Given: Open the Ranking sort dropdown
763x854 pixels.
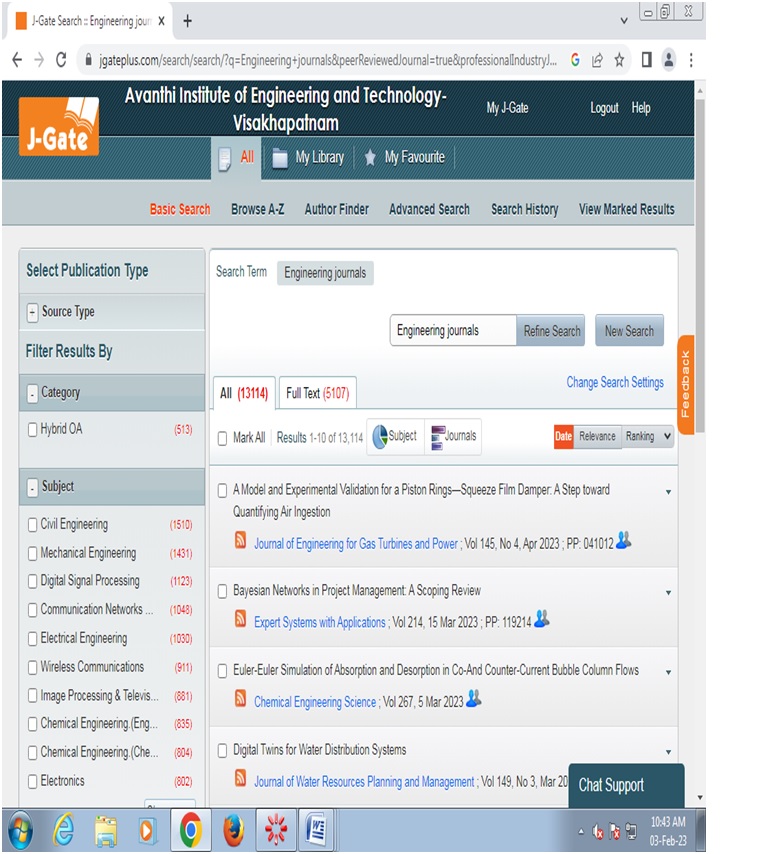Looking at the screenshot, I should 647,437.
